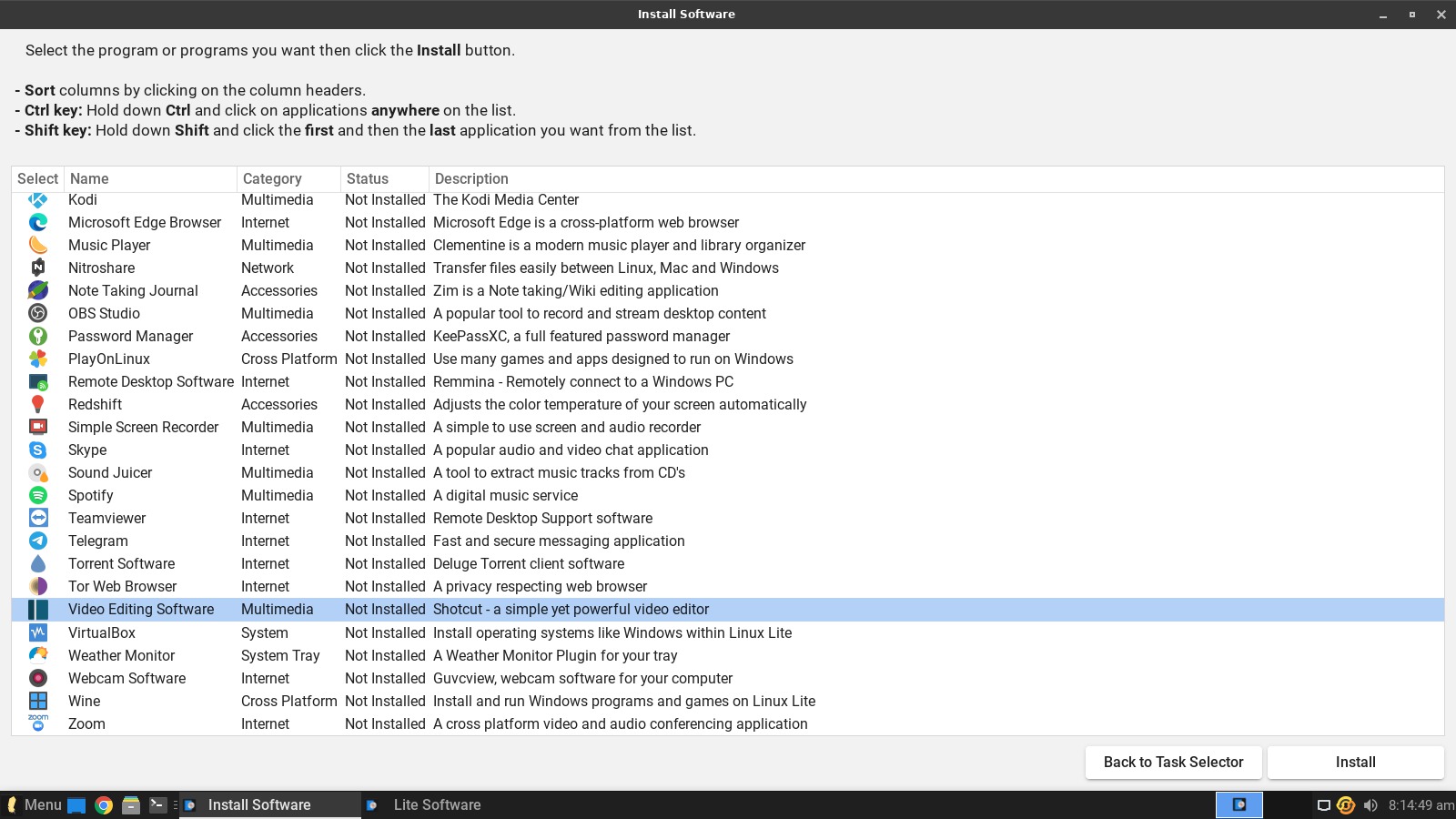The height and width of the screenshot is (819, 1456).
Task: Click the Microsoft Edge Browser icon
Action: pyautogui.click(x=38, y=222)
